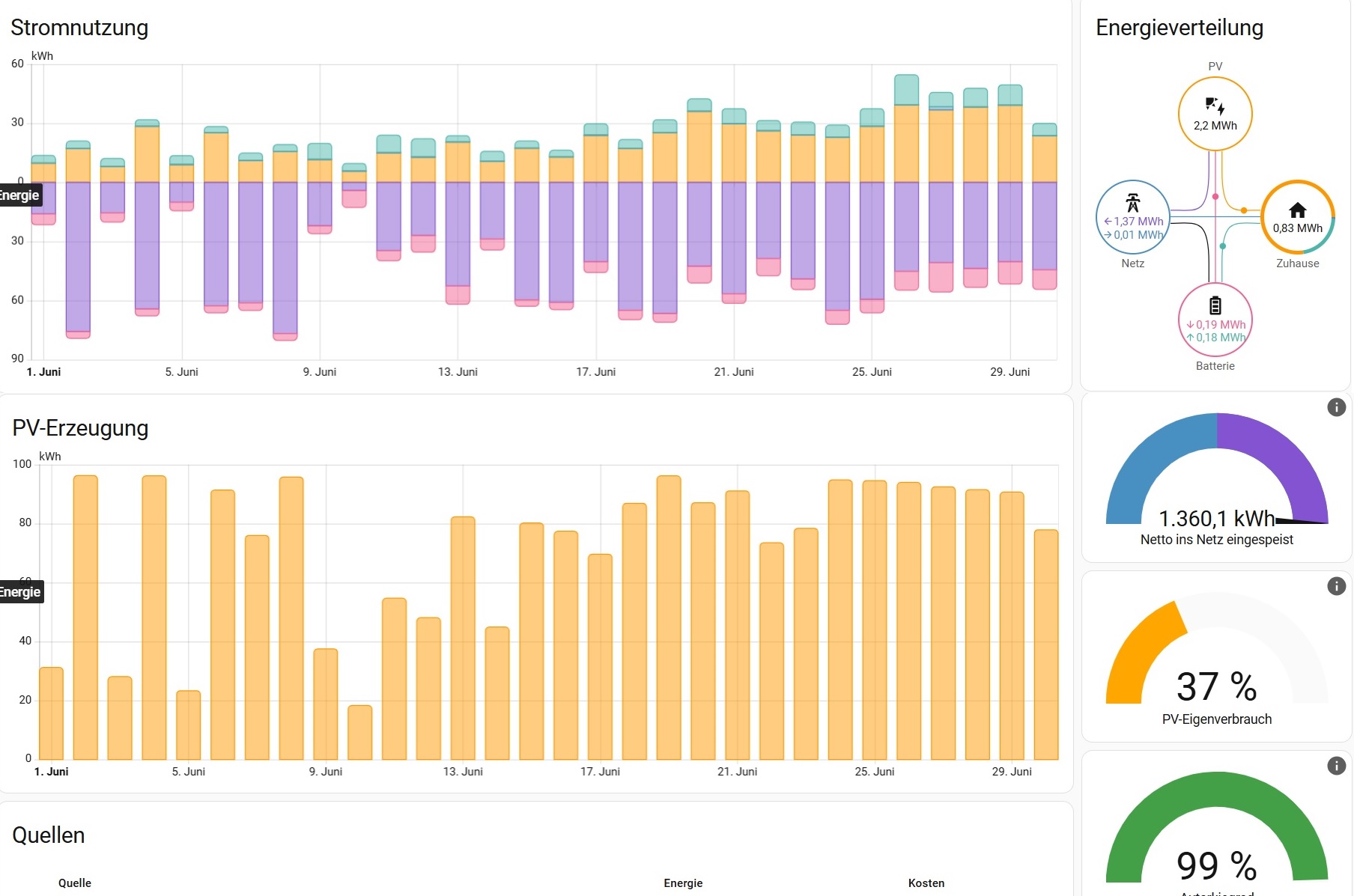Click the 1.360,1 kWh net feed-in value

(x=1216, y=519)
